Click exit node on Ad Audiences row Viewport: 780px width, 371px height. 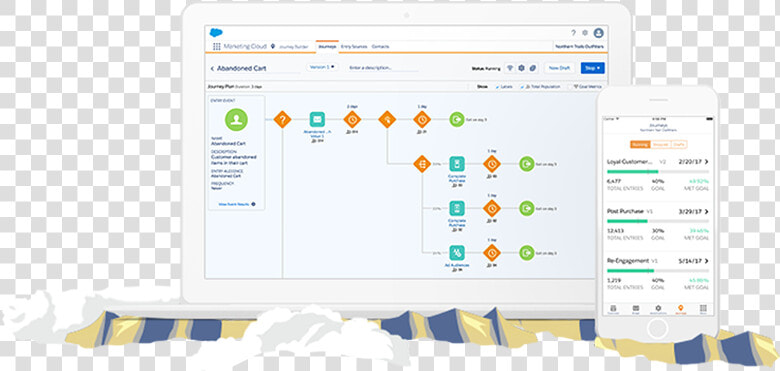click(526, 253)
